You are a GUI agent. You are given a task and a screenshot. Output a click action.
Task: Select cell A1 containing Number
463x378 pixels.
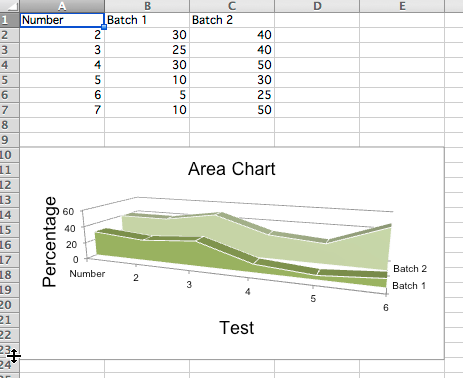pos(62,20)
